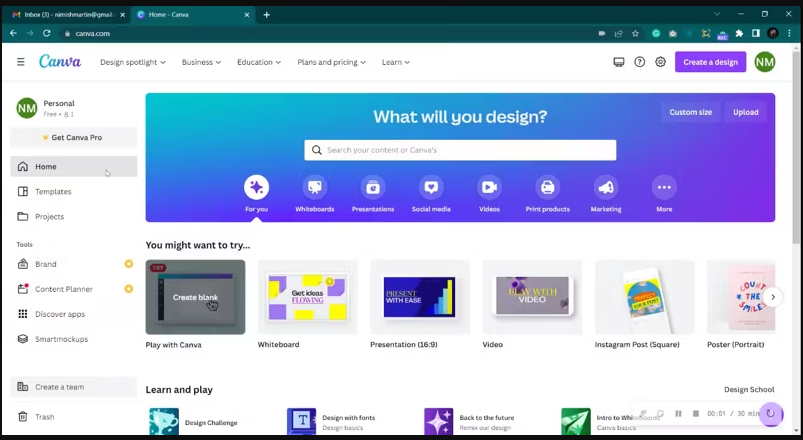The height and width of the screenshot is (440, 803).
Task: Select the Presentations category icon
Action: click(x=373, y=187)
